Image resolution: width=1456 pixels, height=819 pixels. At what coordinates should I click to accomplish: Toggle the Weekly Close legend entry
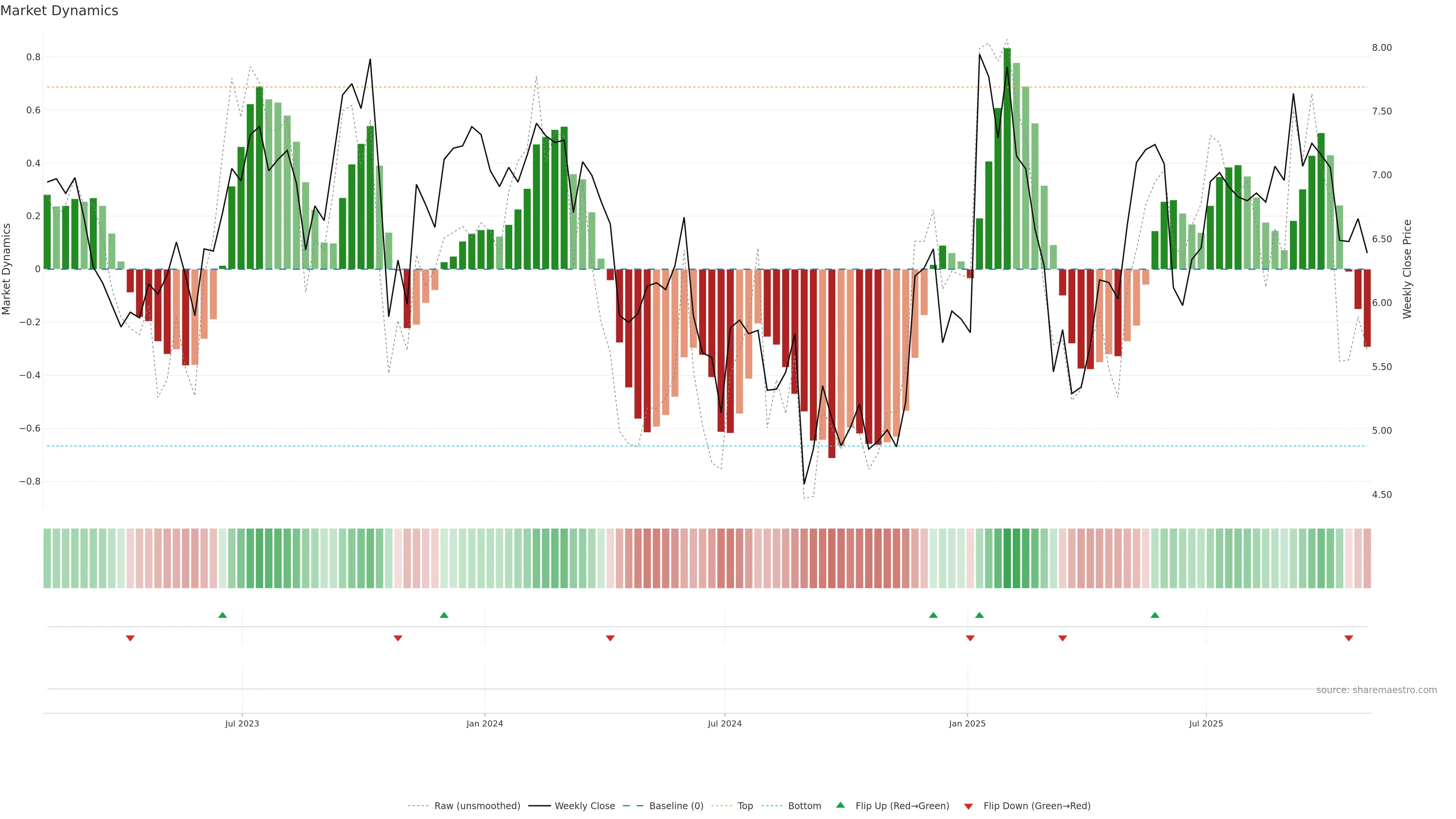pos(584,806)
